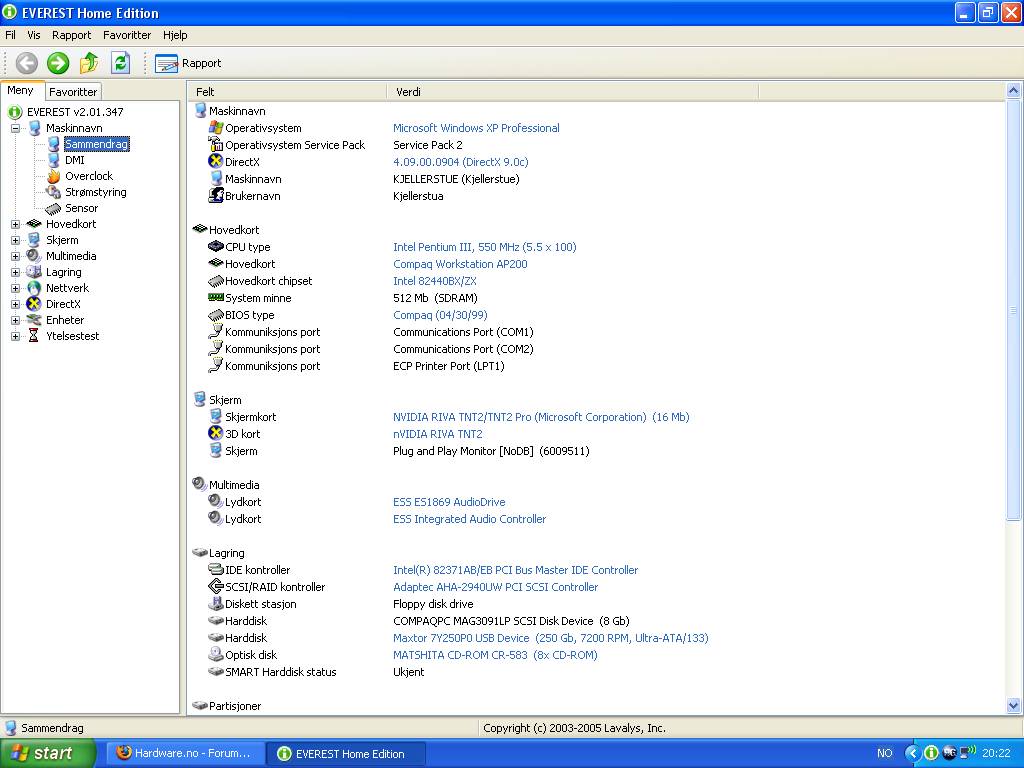Image resolution: width=1024 pixels, height=768 pixels.
Task: Expand the Multimedia tree node
Action: (x=16, y=256)
